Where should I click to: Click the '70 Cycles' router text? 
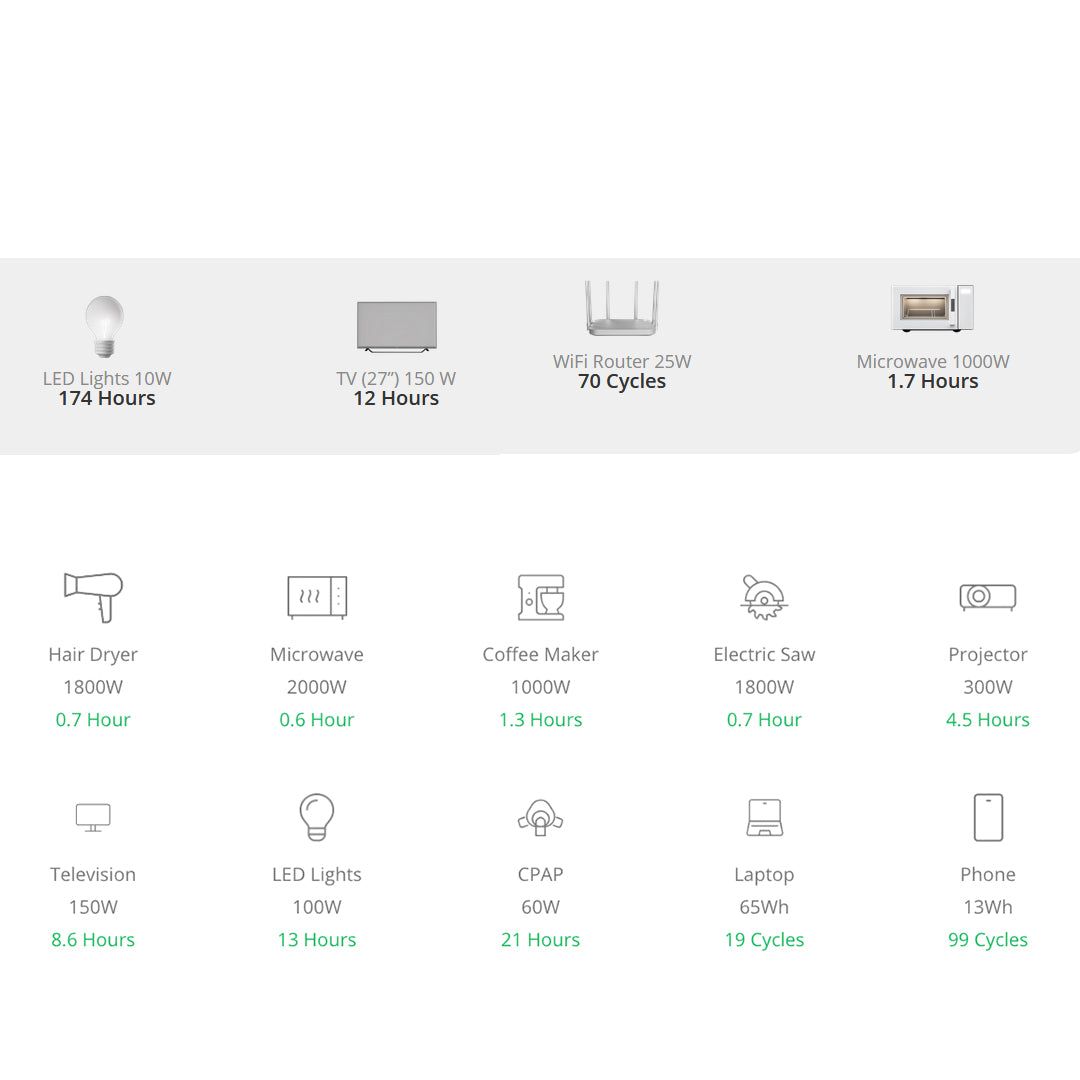622,381
